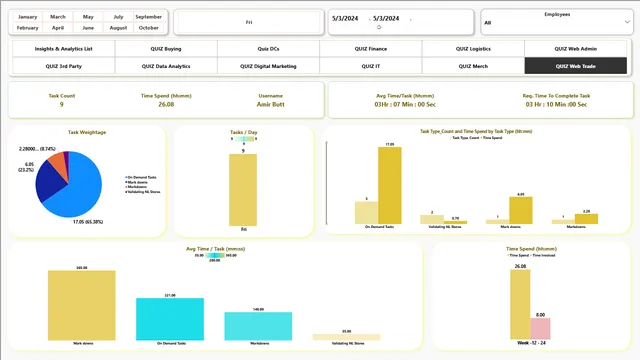
Task: Select Markdowns 140.00 average time bar
Action: [258, 326]
